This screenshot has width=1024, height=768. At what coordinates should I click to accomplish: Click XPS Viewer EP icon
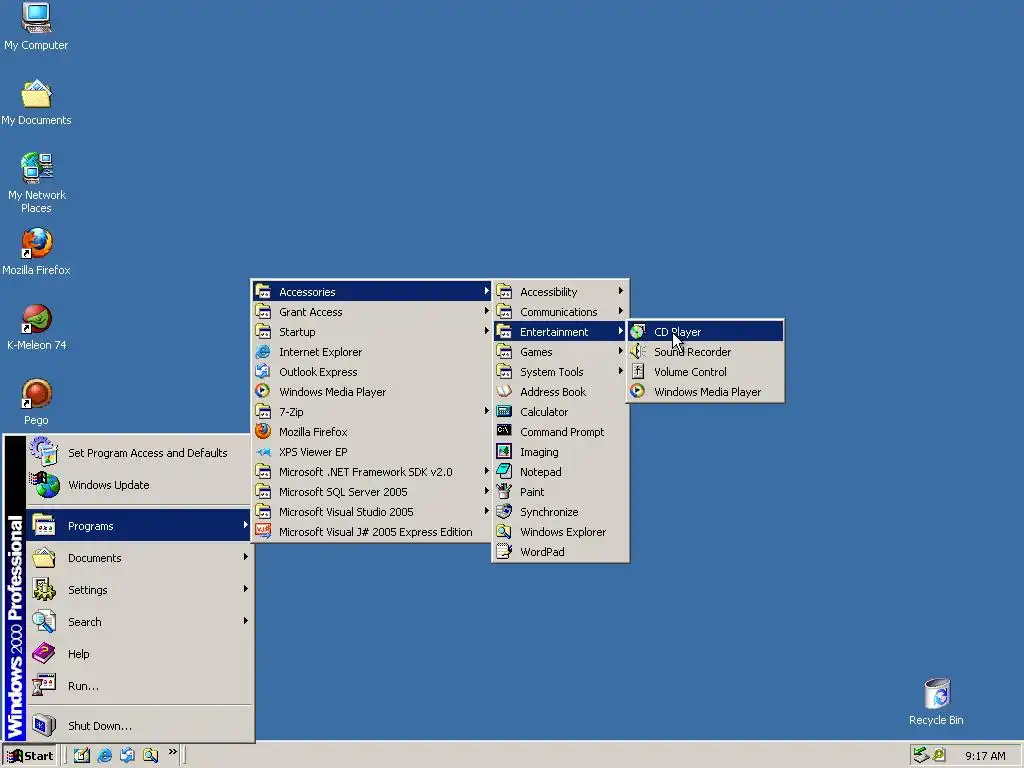point(263,452)
